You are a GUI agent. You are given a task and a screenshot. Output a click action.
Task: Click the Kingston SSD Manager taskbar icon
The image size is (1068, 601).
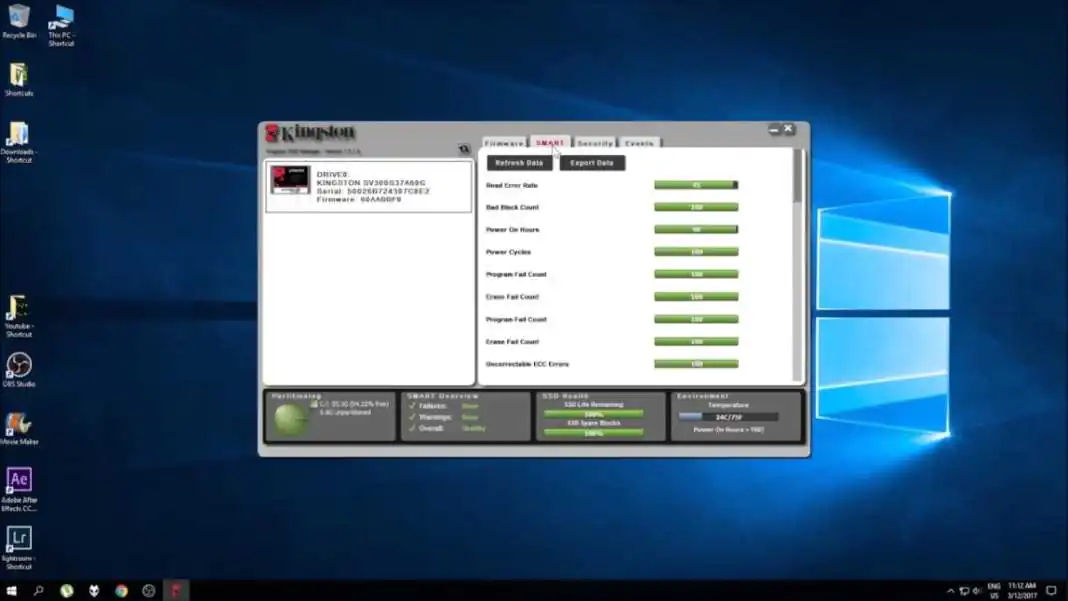point(176,591)
